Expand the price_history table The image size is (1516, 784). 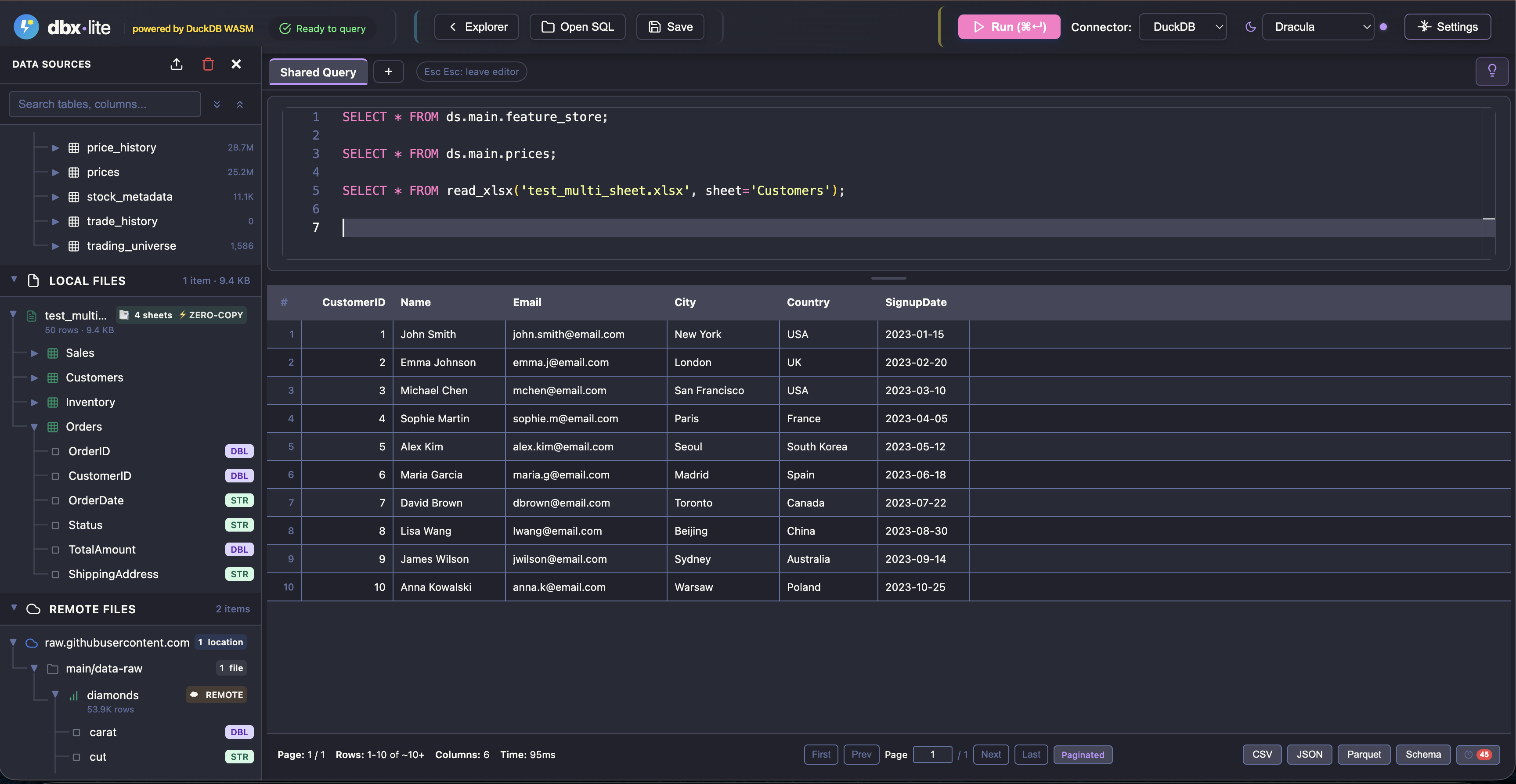click(55, 147)
